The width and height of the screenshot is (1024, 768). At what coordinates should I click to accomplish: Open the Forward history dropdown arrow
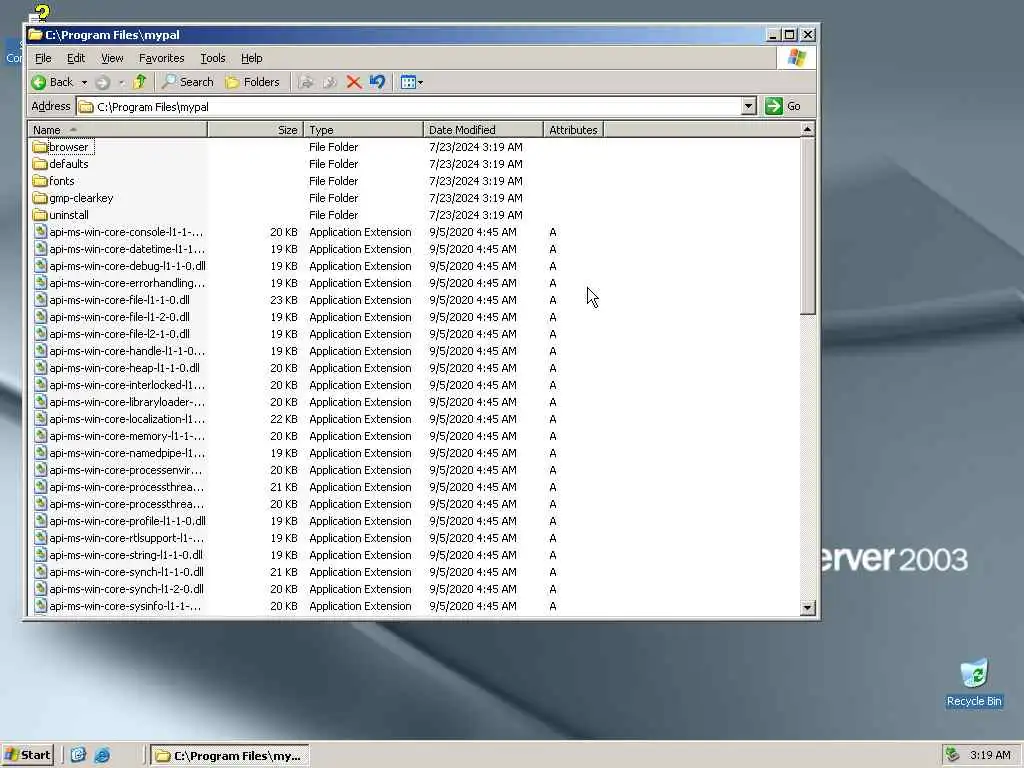[x=121, y=82]
